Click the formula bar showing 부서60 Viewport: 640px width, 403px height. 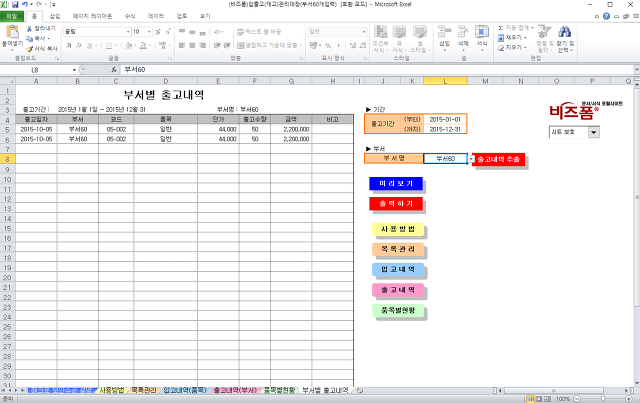pyautogui.click(x=378, y=70)
